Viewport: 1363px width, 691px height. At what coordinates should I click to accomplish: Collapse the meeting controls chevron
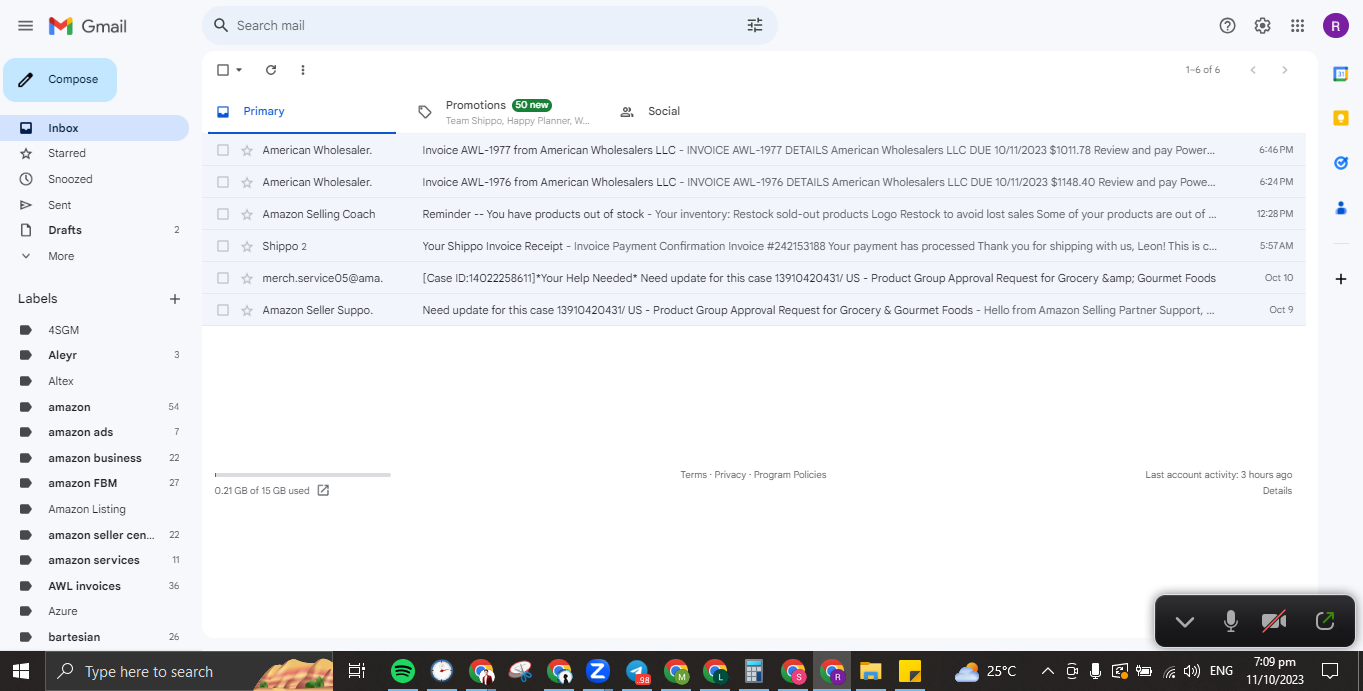pyautogui.click(x=1185, y=621)
